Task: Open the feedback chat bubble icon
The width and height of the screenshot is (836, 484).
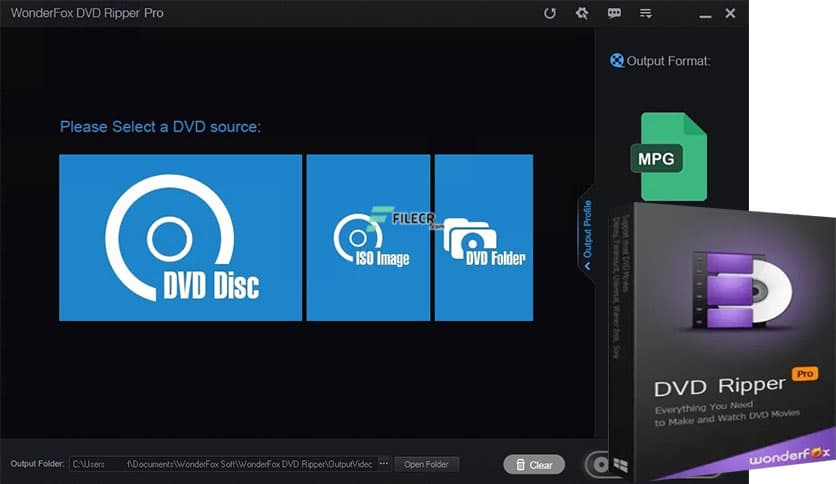Action: click(x=614, y=13)
